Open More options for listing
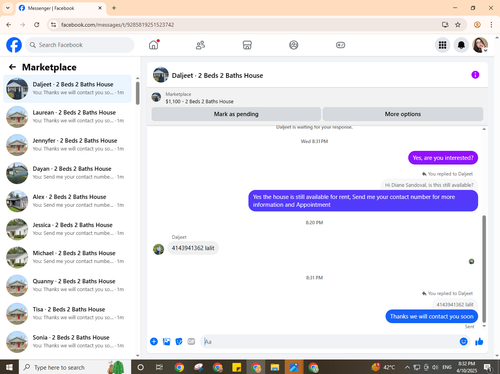The image size is (500, 374). tap(403, 114)
